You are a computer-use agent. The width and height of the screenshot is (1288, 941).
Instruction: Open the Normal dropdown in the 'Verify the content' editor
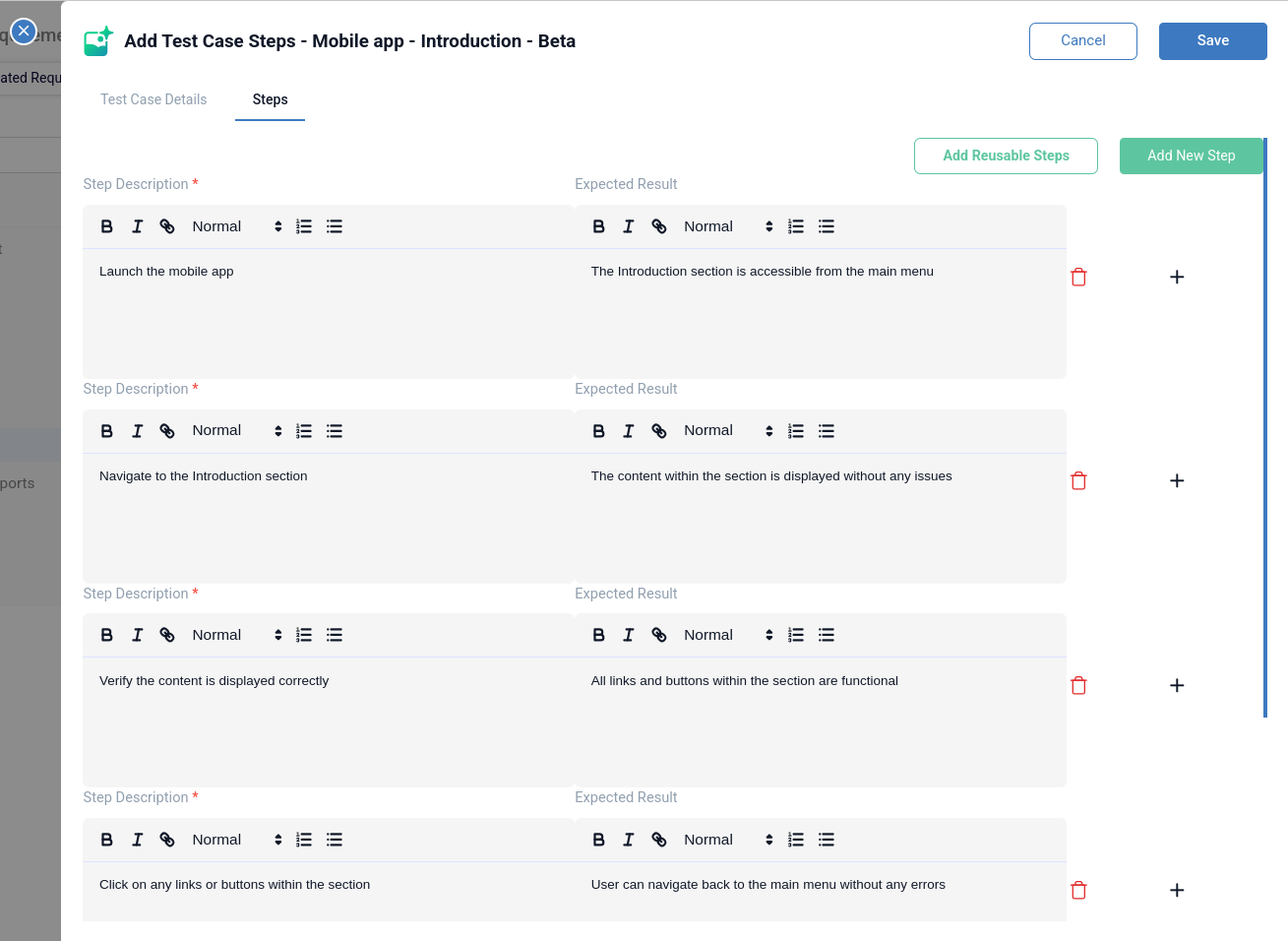pyautogui.click(x=236, y=635)
